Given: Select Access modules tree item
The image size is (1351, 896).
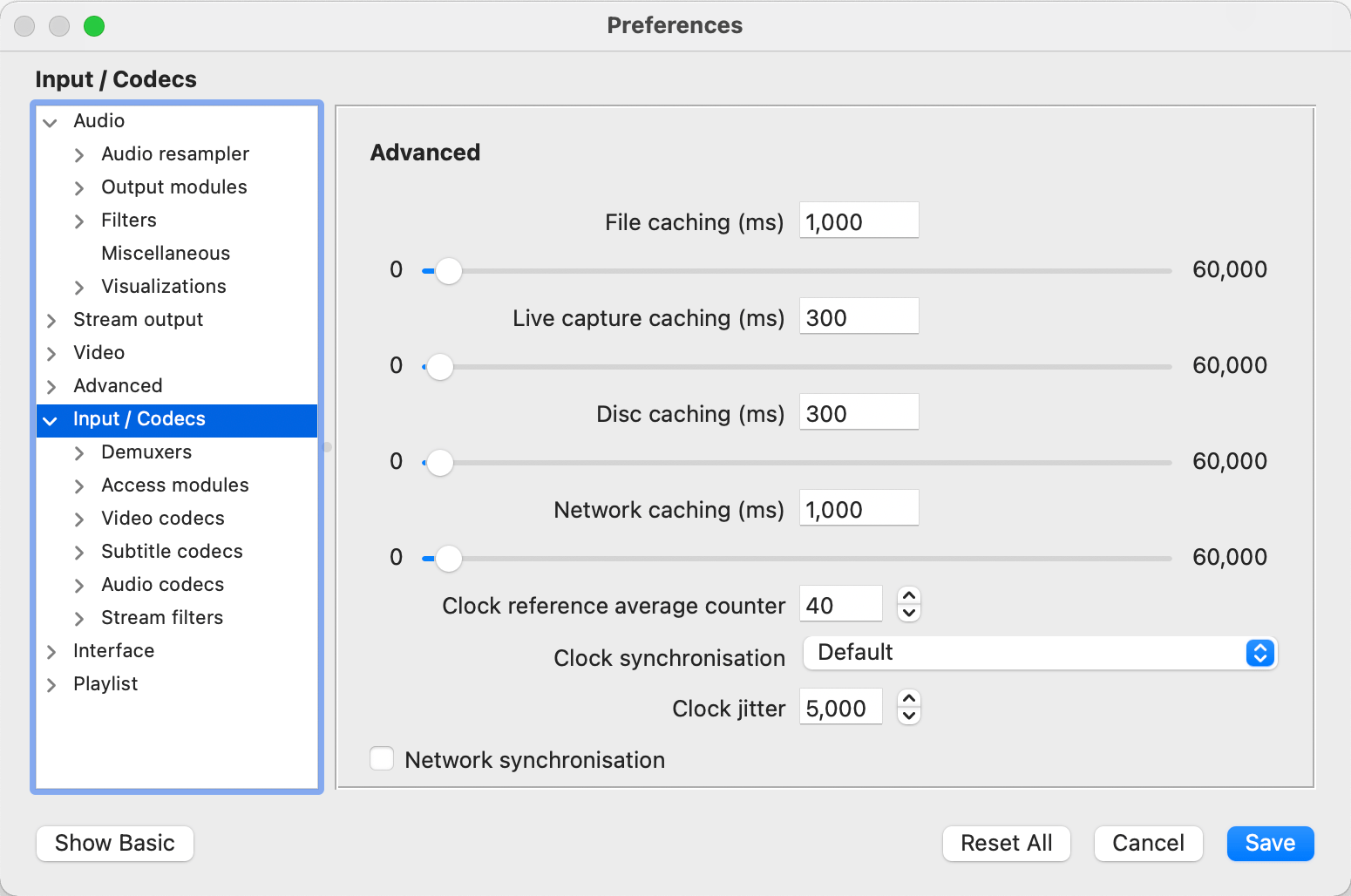Looking at the screenshot, I should [175, 485].
